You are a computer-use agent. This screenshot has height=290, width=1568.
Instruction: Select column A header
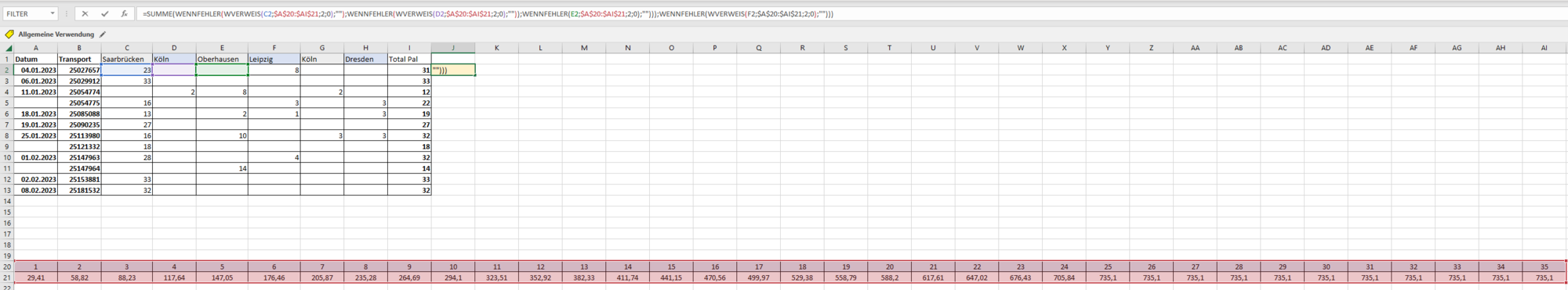pyautogui.click(x=35, y=48)
